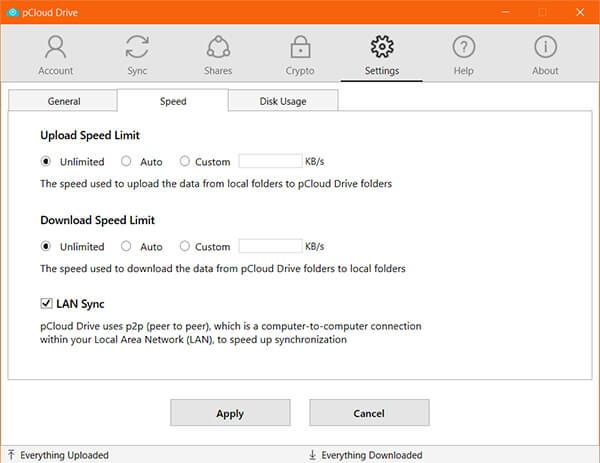Focus the upload custom KB/s field

271,161
